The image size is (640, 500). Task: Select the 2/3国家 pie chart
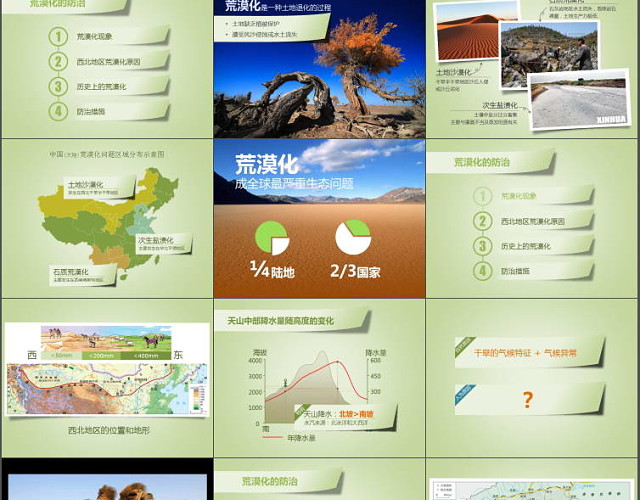(353, 237)
